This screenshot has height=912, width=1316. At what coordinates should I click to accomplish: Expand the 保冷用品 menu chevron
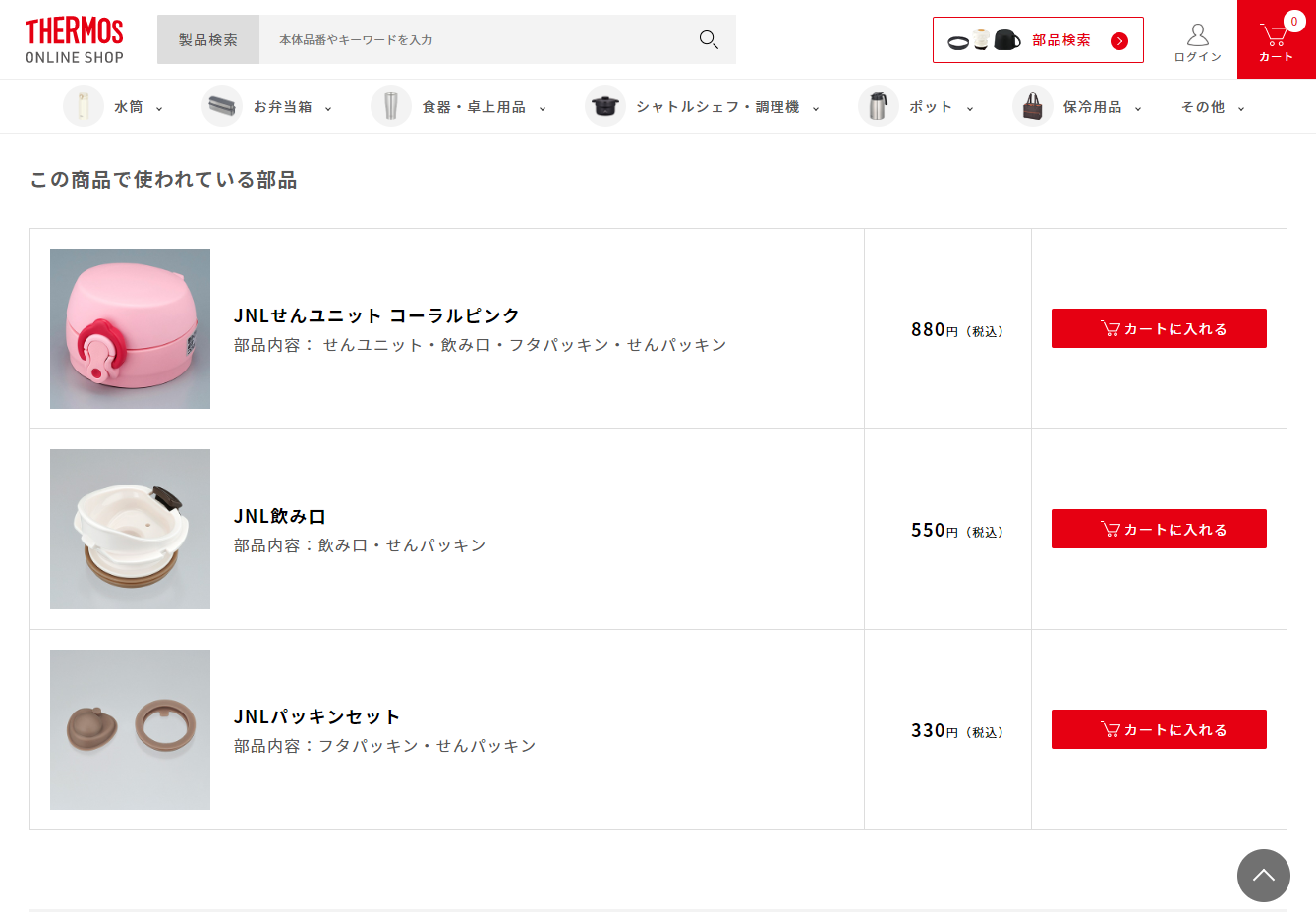point(1138,109)
